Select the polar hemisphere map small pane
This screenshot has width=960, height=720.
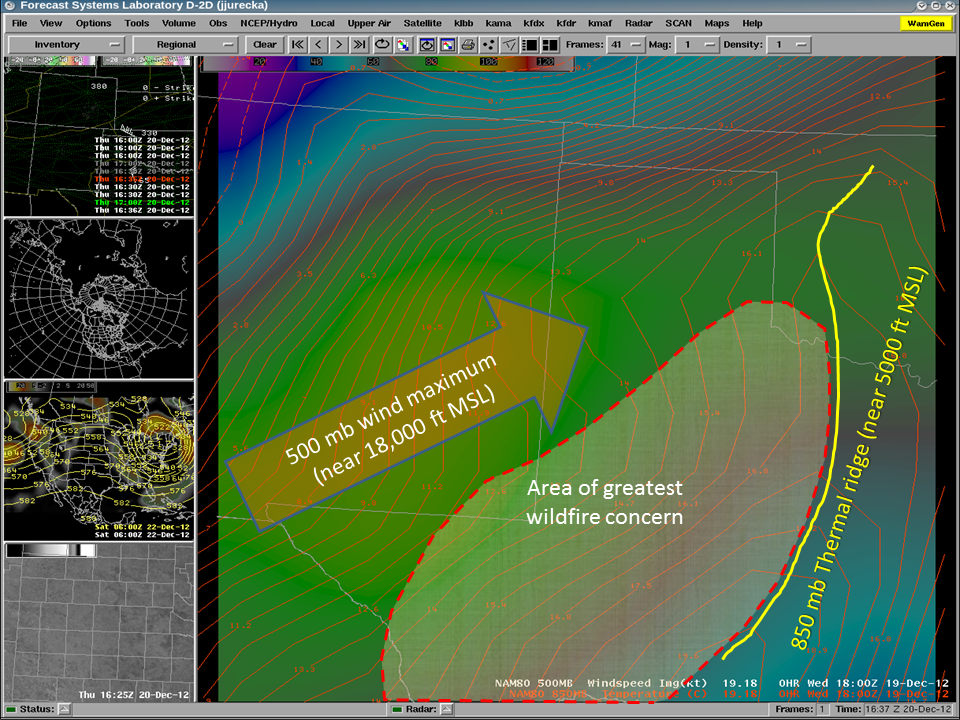point(99,298)
